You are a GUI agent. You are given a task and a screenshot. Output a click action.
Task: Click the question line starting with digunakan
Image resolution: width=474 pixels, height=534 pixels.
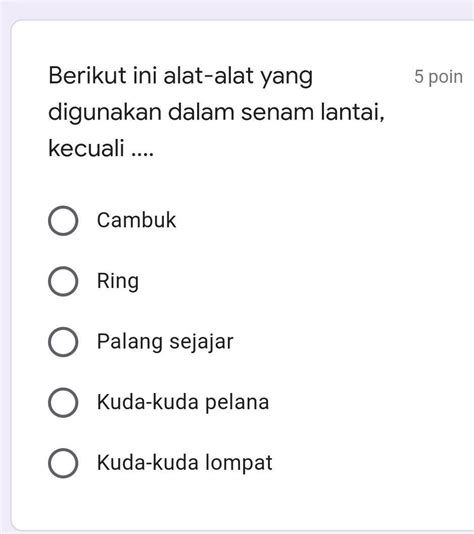point(217,112)
